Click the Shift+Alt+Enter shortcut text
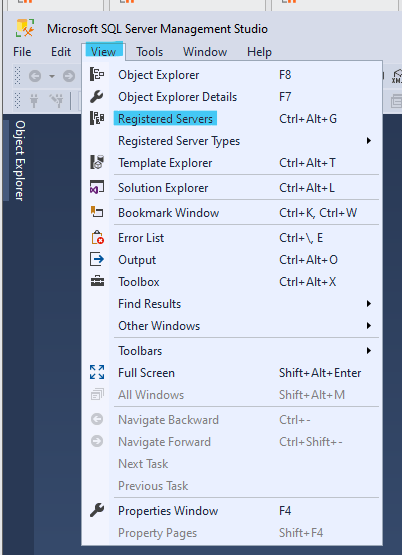This screenshot has width=402, height=555. (x=320, y=373)
